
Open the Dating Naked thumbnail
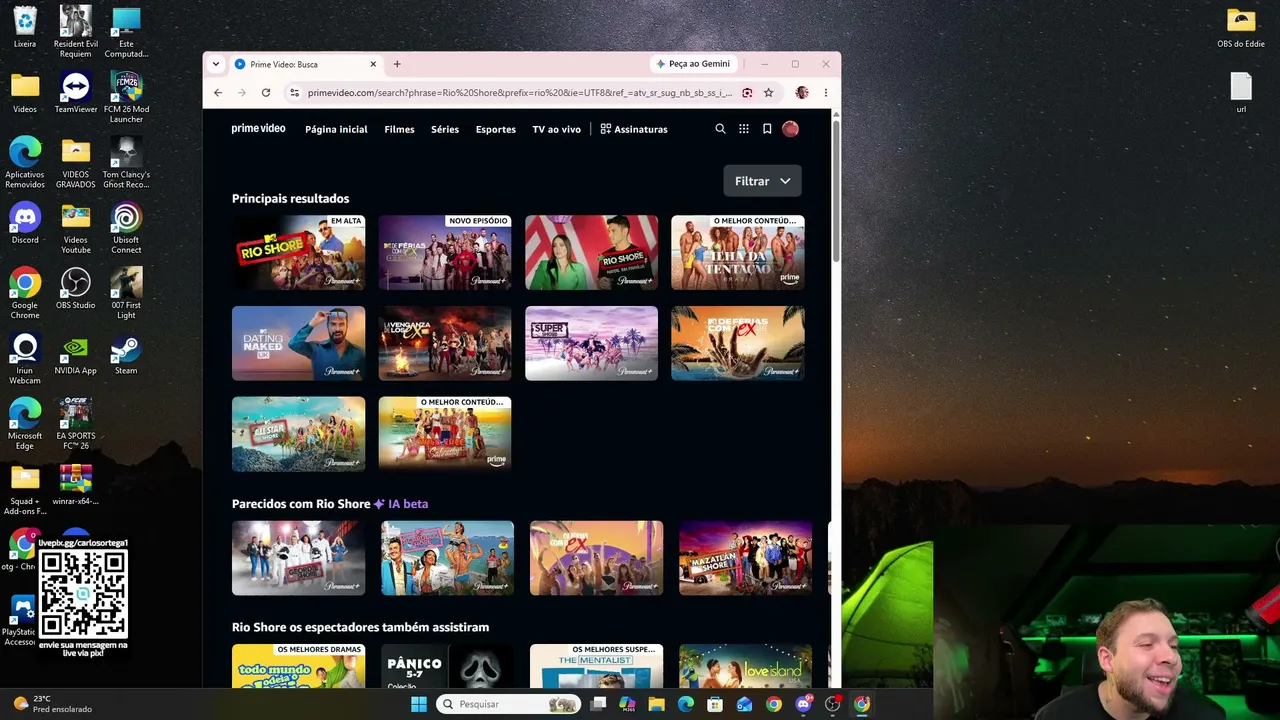click(x=298, y=343)
